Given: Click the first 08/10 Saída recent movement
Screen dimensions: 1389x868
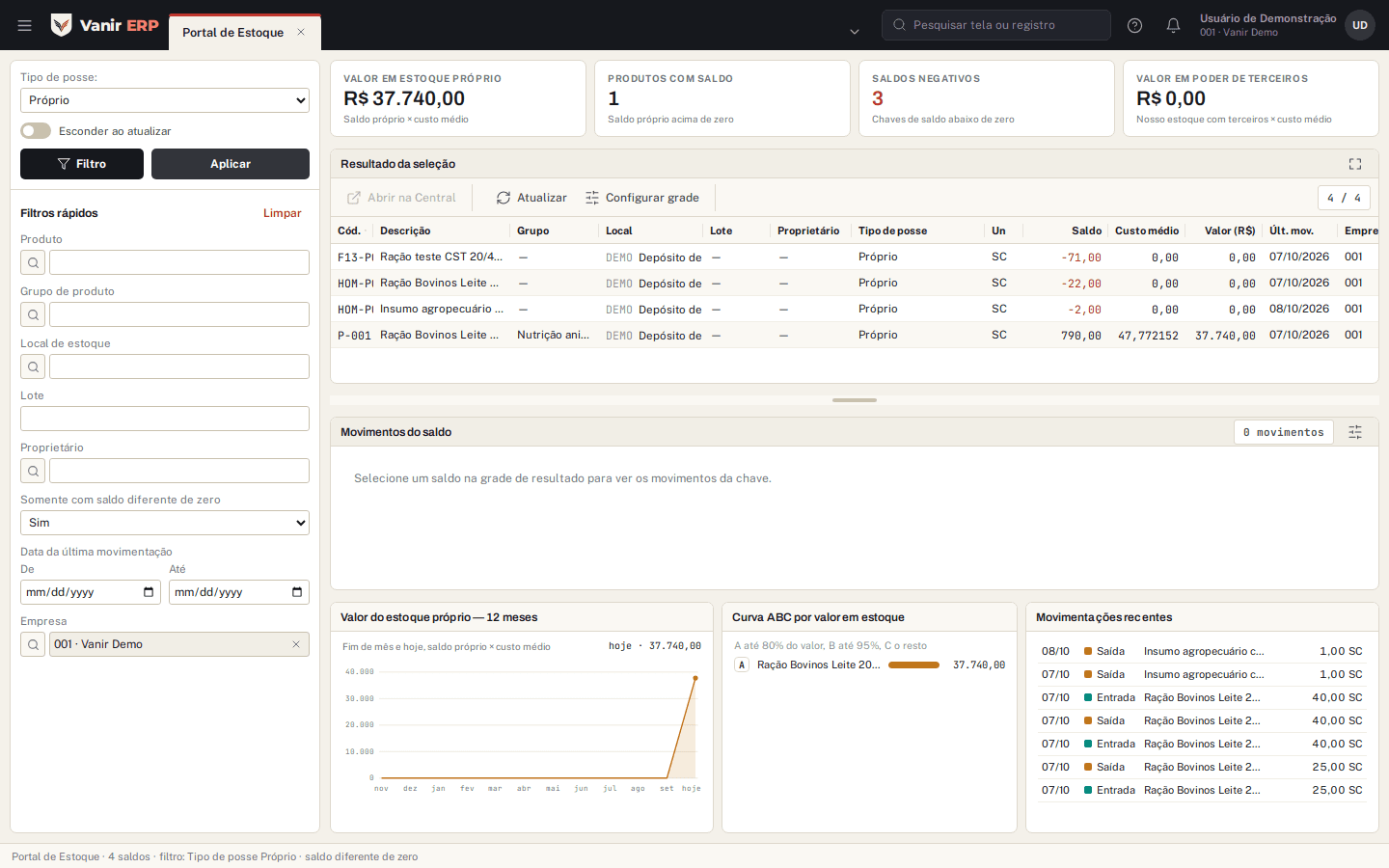Looking at the screenshot, I should (x=1202, y=652).
